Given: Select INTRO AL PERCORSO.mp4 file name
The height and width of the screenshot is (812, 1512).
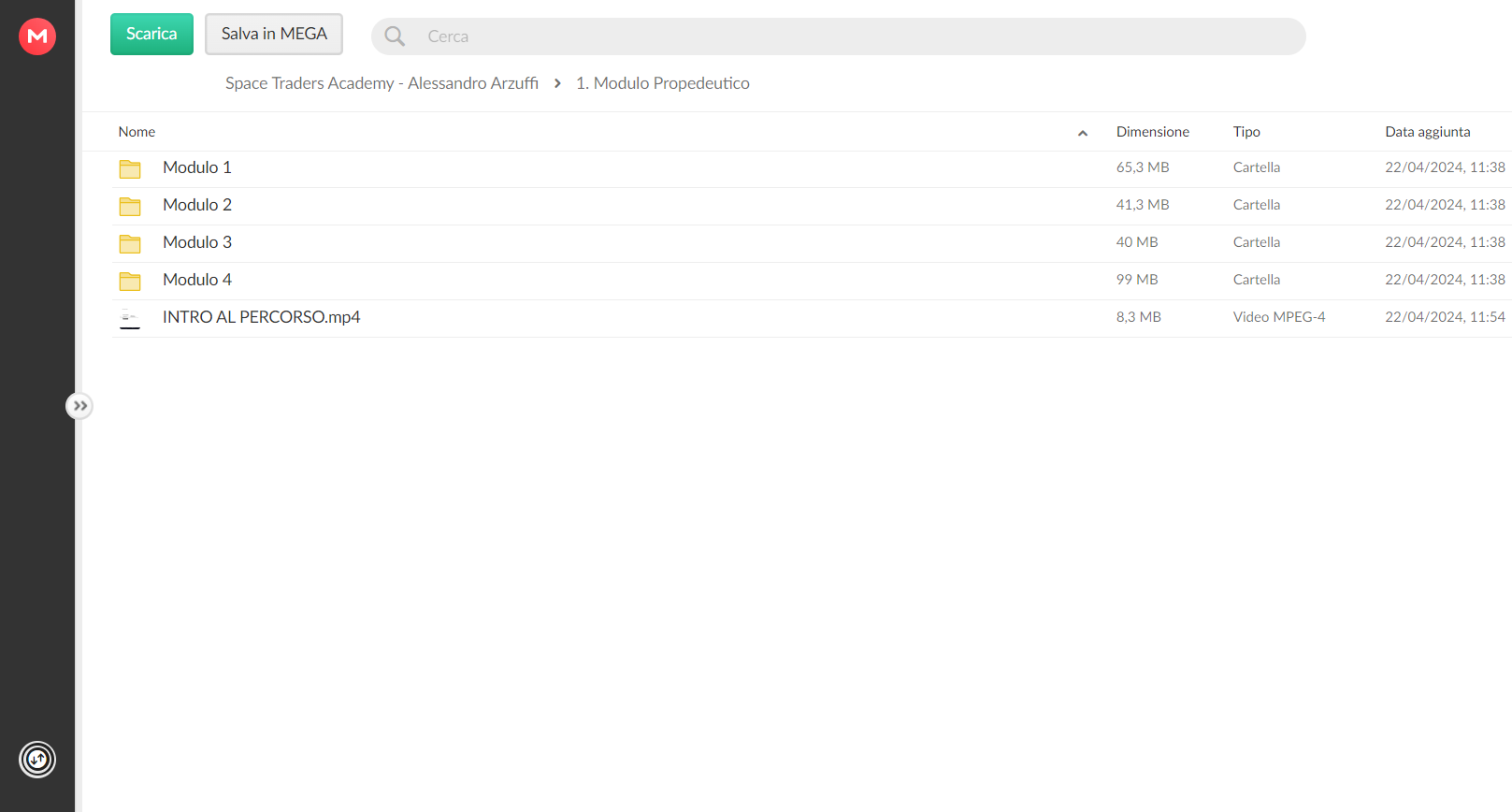Looking at the screenshot, I should point(262,317).
